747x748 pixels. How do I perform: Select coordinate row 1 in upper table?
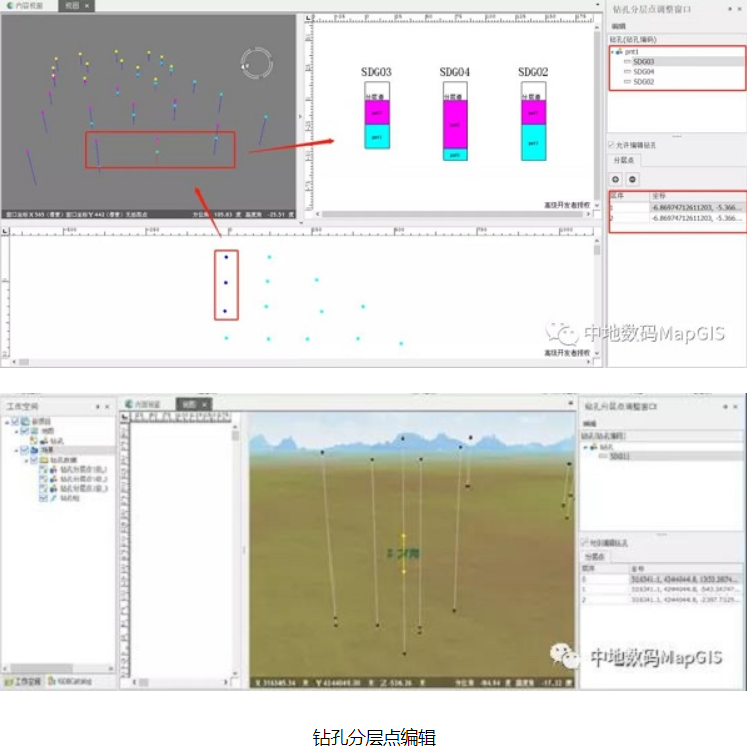coord(677,208)
